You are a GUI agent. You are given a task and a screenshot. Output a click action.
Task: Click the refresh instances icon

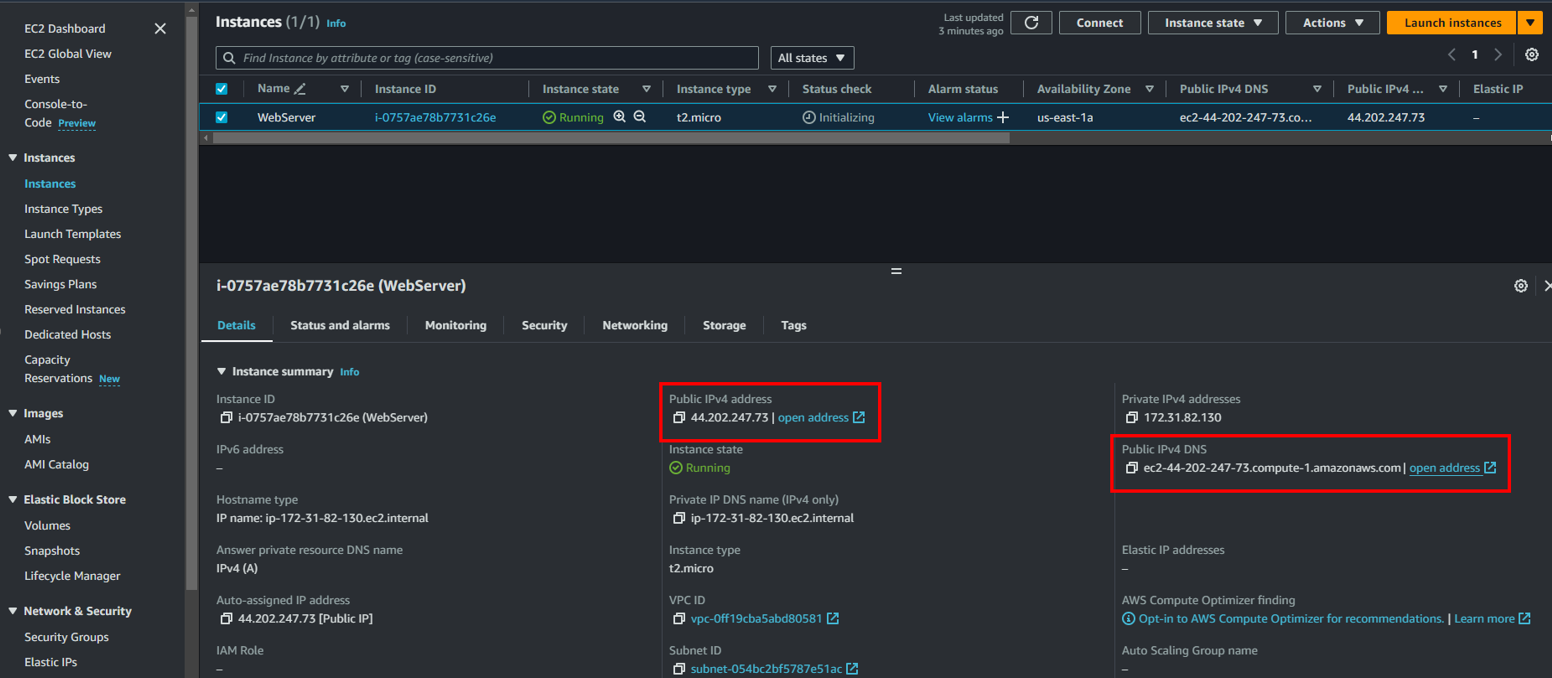pyautogui.click(x=1031, y=22)
